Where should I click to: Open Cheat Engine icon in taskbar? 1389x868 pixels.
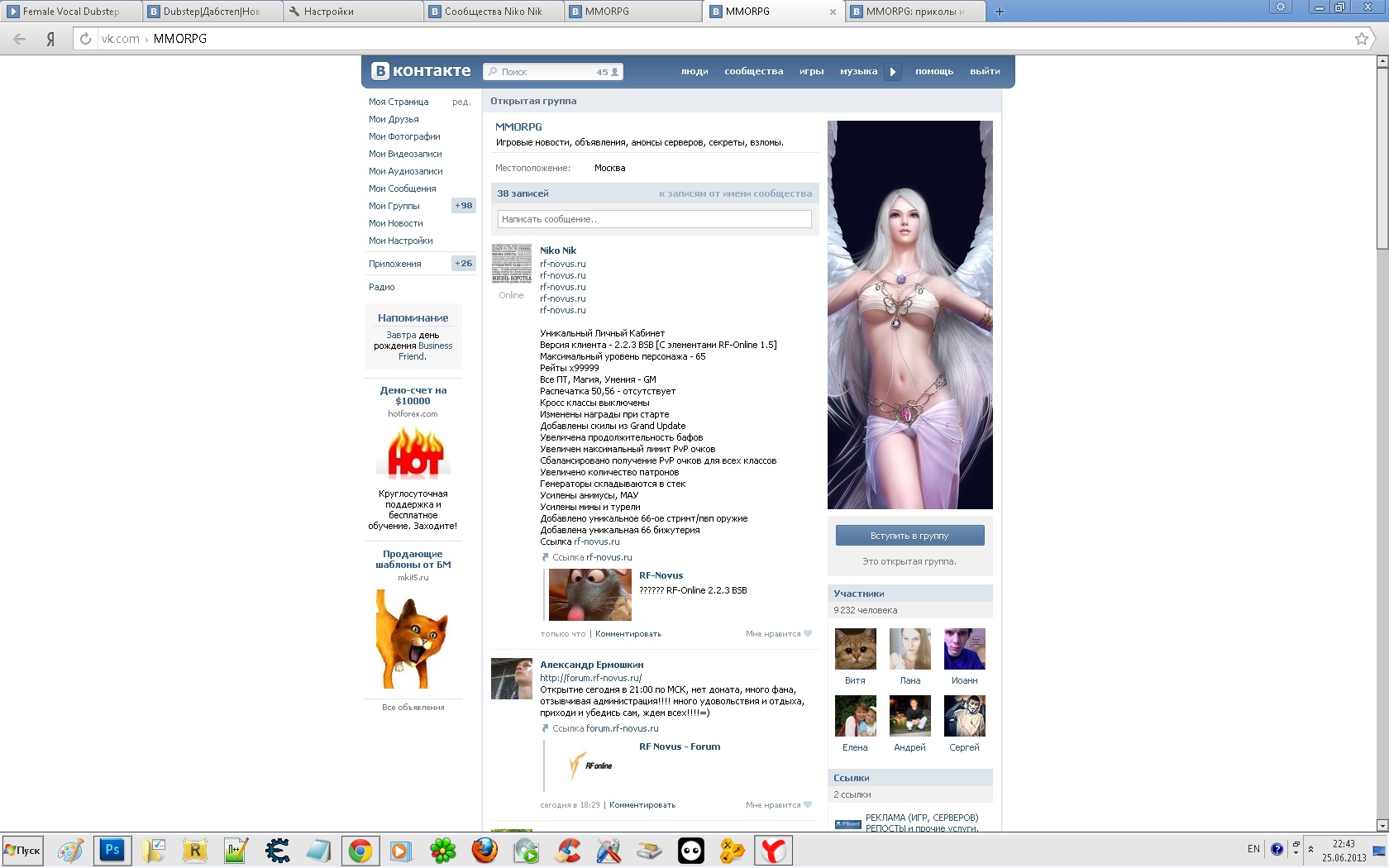click(277, 850)
